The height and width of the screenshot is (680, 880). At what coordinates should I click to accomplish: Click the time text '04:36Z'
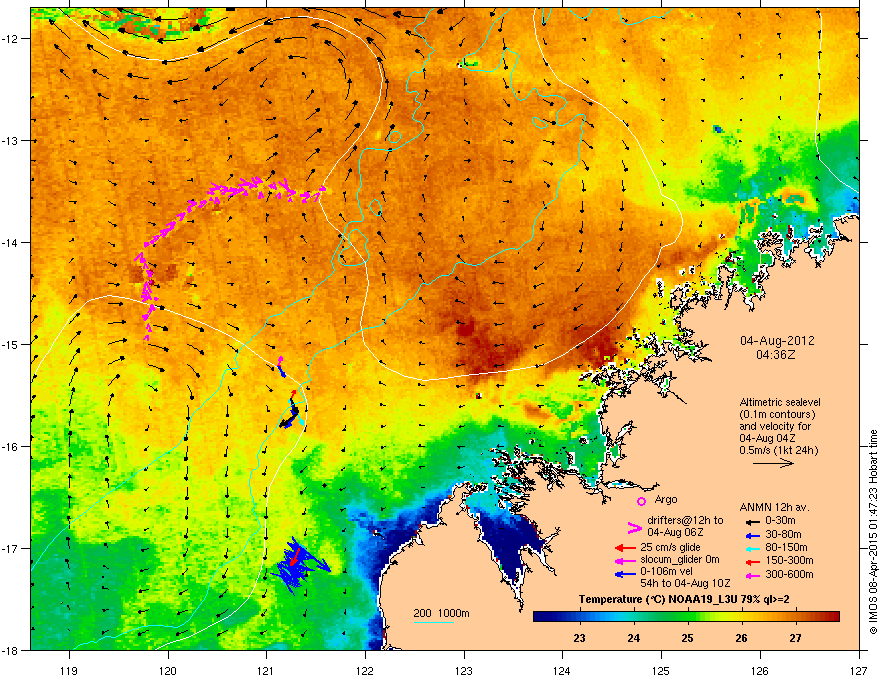tap(777, 355)
